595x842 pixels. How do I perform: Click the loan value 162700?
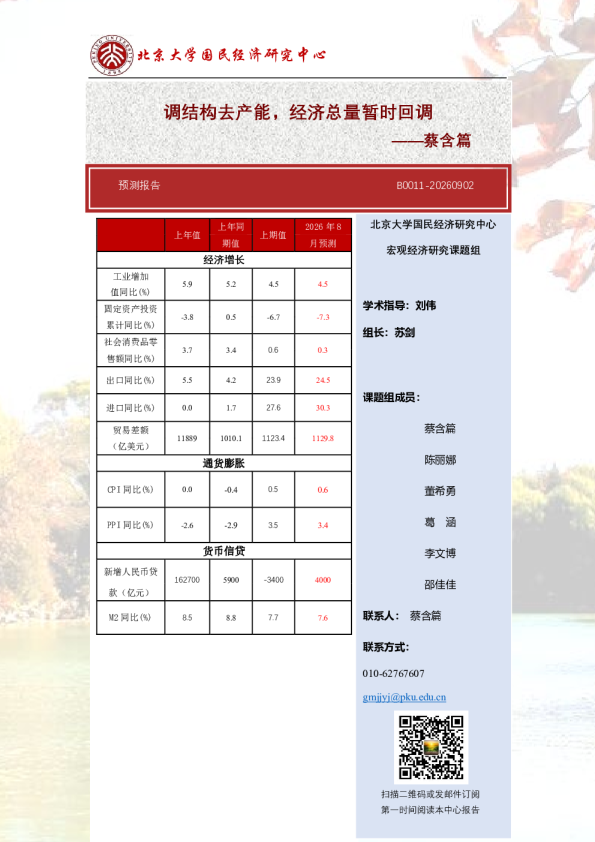click(187, 580)
